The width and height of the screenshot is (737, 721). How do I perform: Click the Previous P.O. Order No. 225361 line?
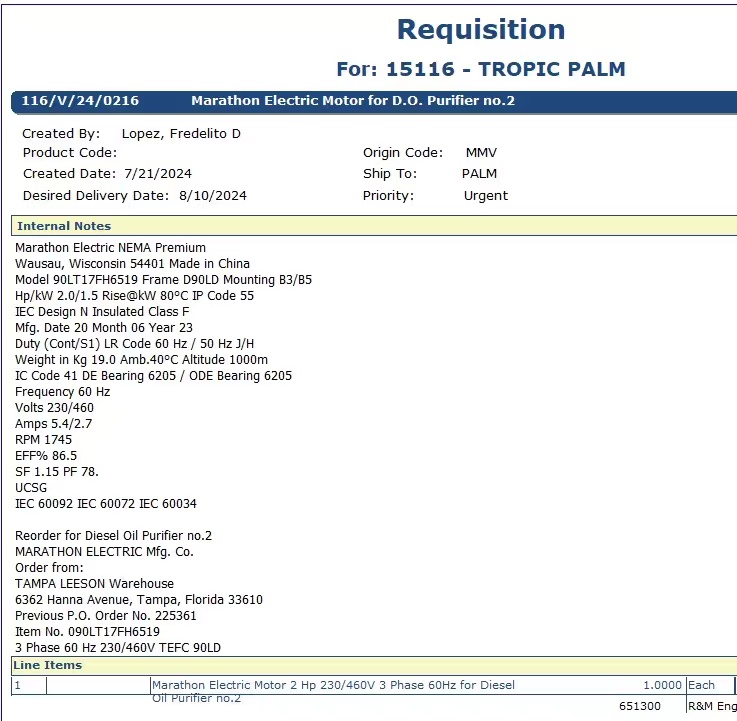(x=106, y=616)
